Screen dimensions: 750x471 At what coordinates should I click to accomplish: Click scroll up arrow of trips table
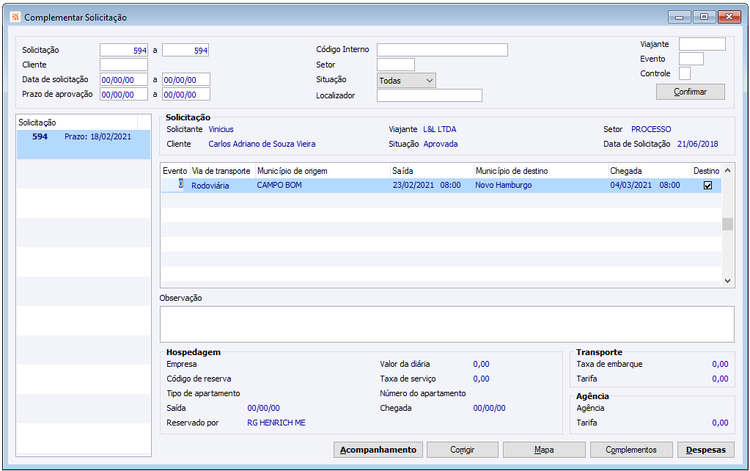(x=728, y=170)
